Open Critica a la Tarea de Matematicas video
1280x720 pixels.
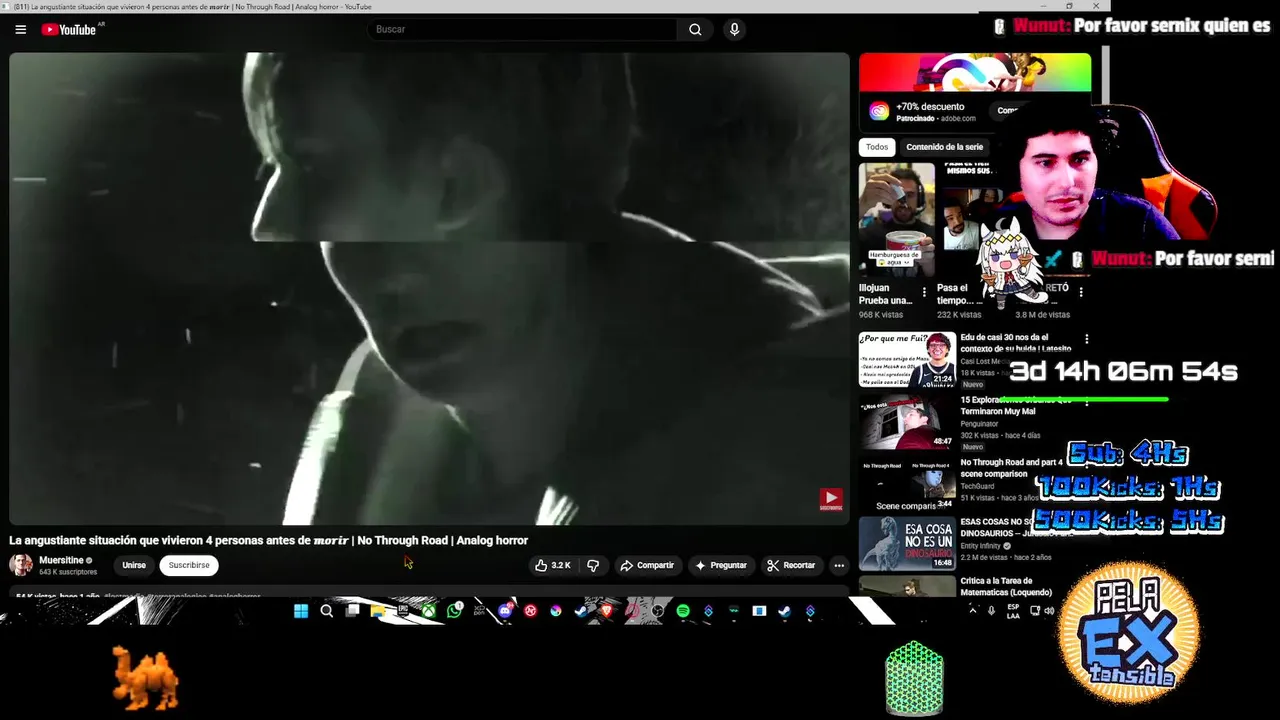[1006, 586]
